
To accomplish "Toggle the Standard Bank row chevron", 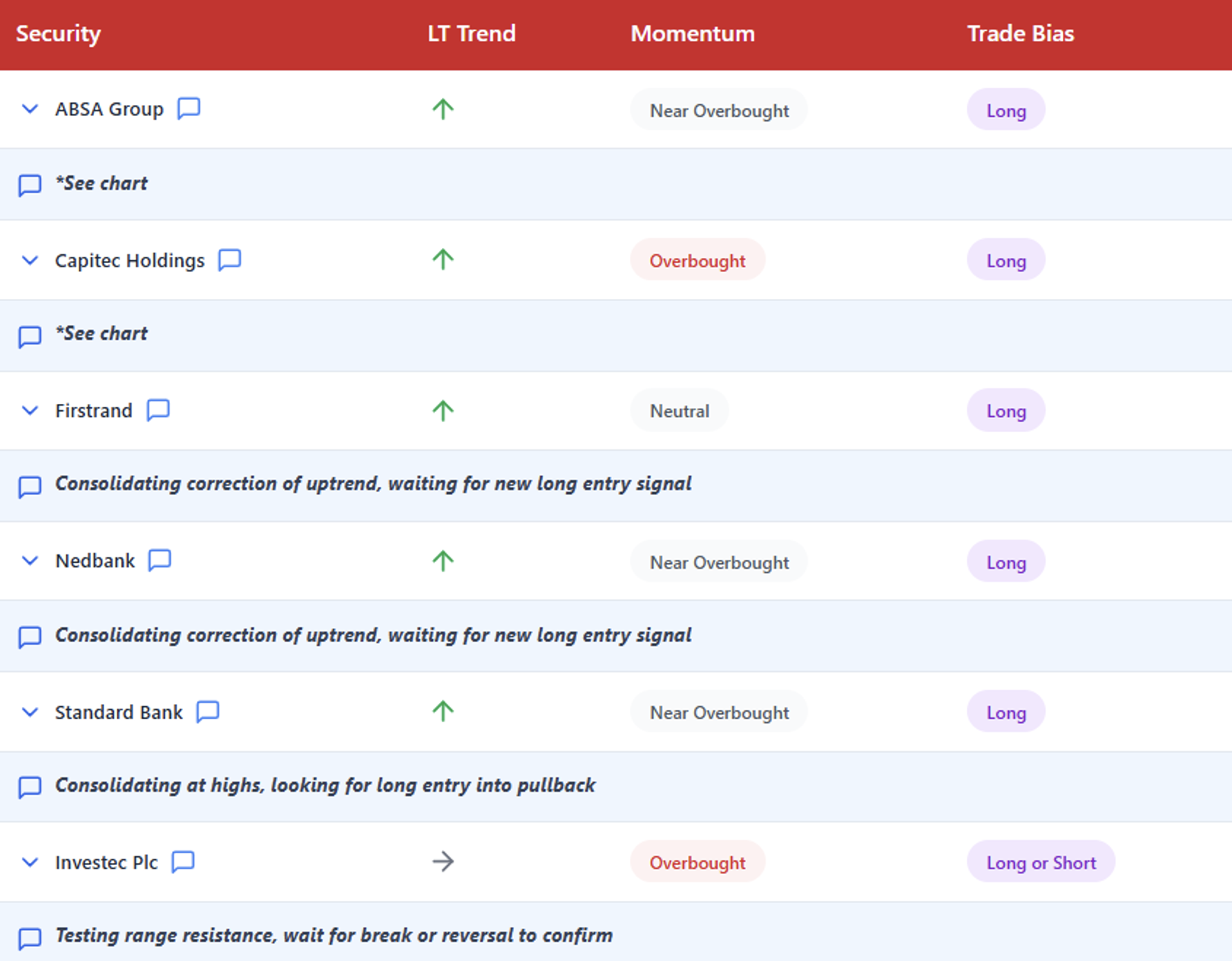I will [30, 712].
